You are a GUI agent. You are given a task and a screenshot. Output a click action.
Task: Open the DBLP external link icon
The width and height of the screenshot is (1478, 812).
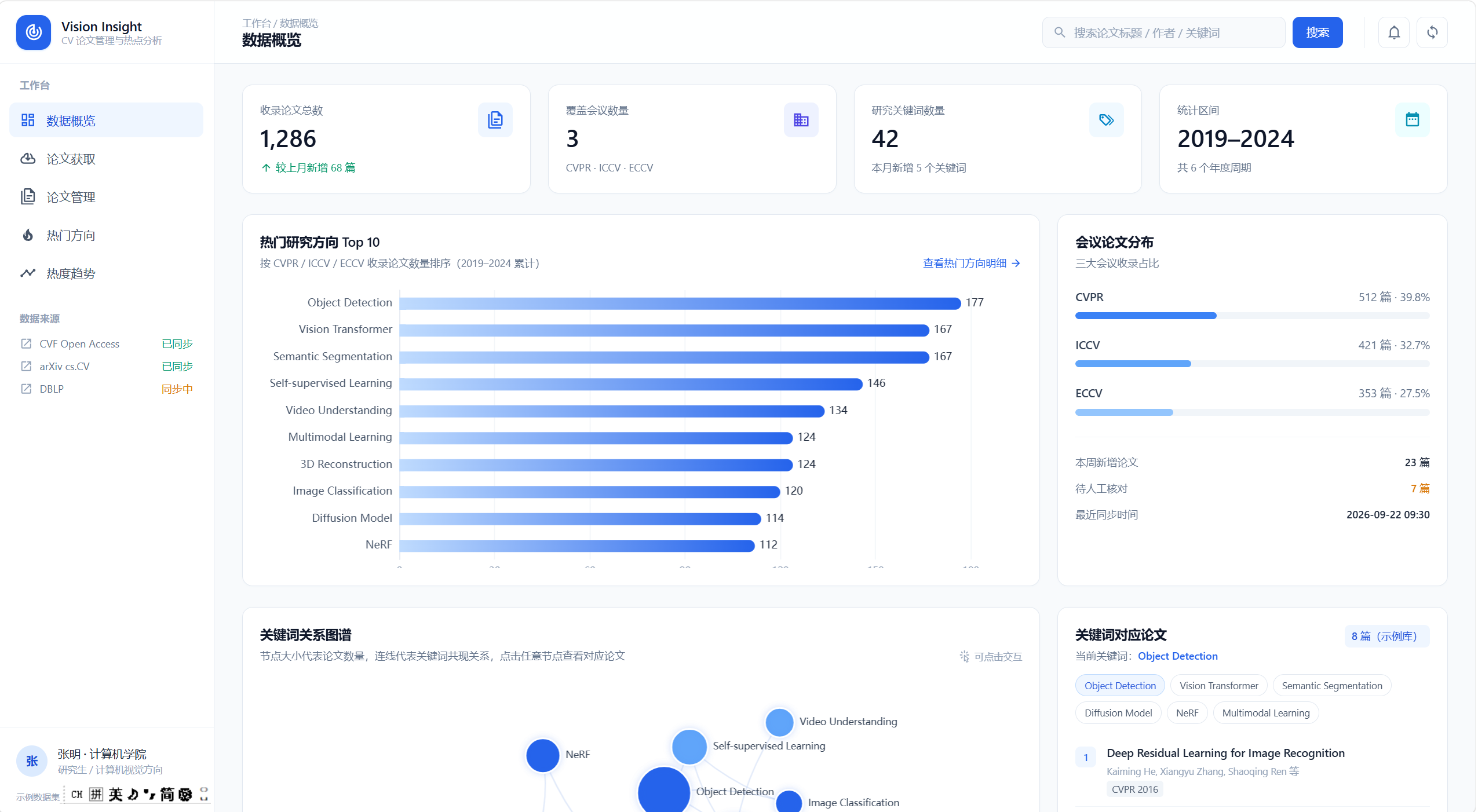click(26, 389)
